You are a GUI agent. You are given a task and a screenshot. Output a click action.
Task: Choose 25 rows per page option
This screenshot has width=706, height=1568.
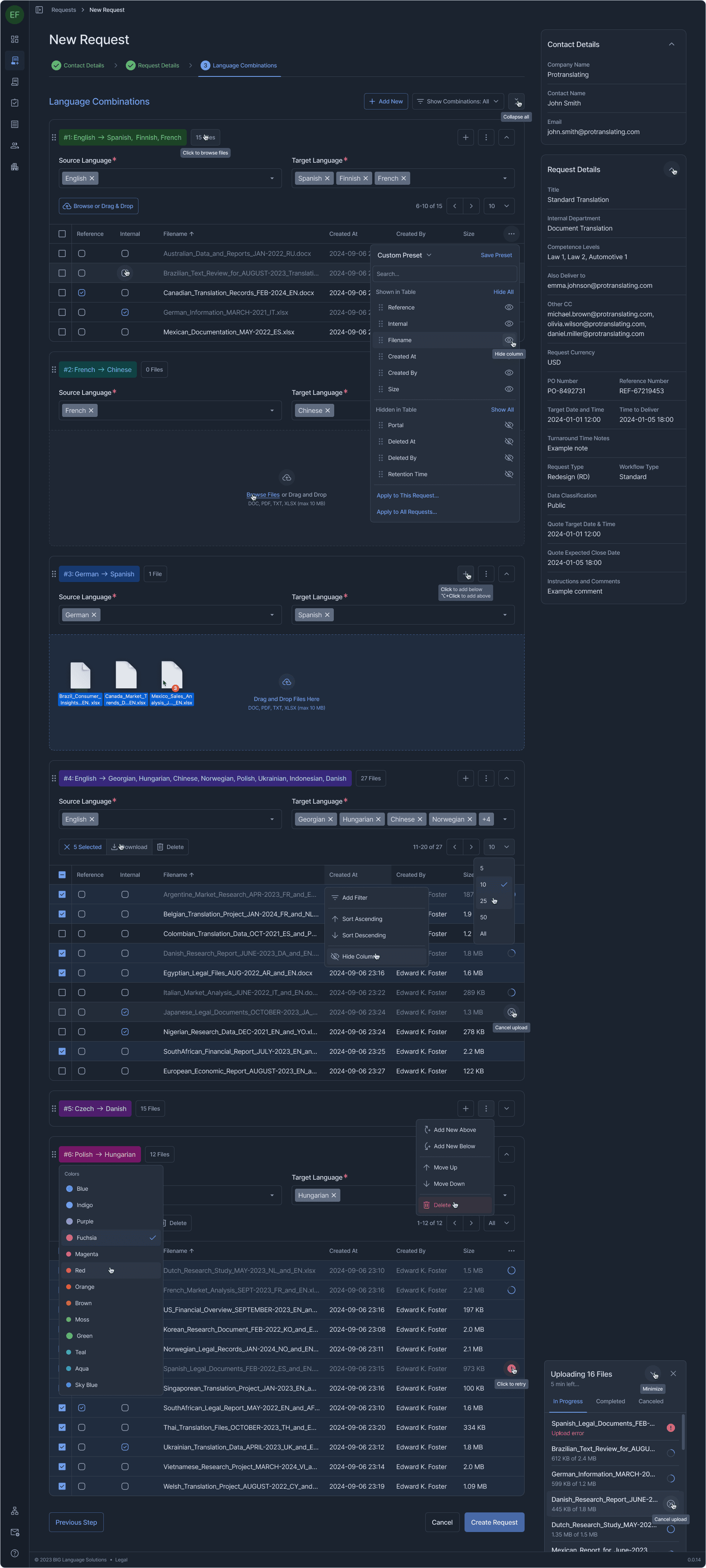pos(494,901)
